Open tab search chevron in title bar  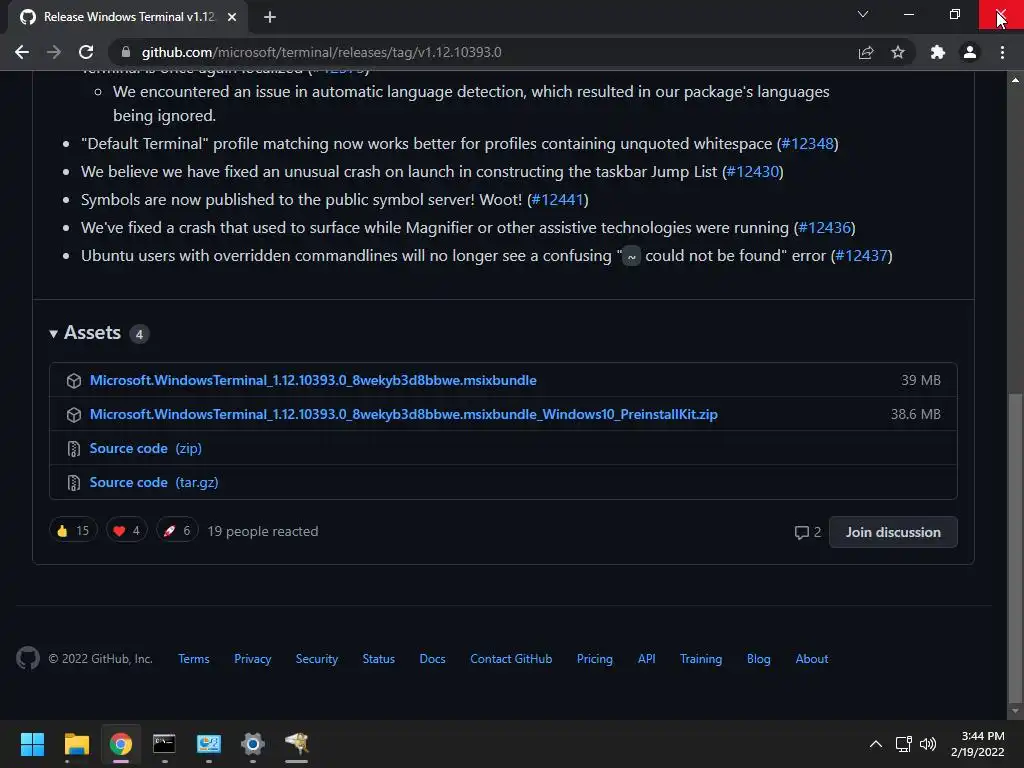pos(863,14)
